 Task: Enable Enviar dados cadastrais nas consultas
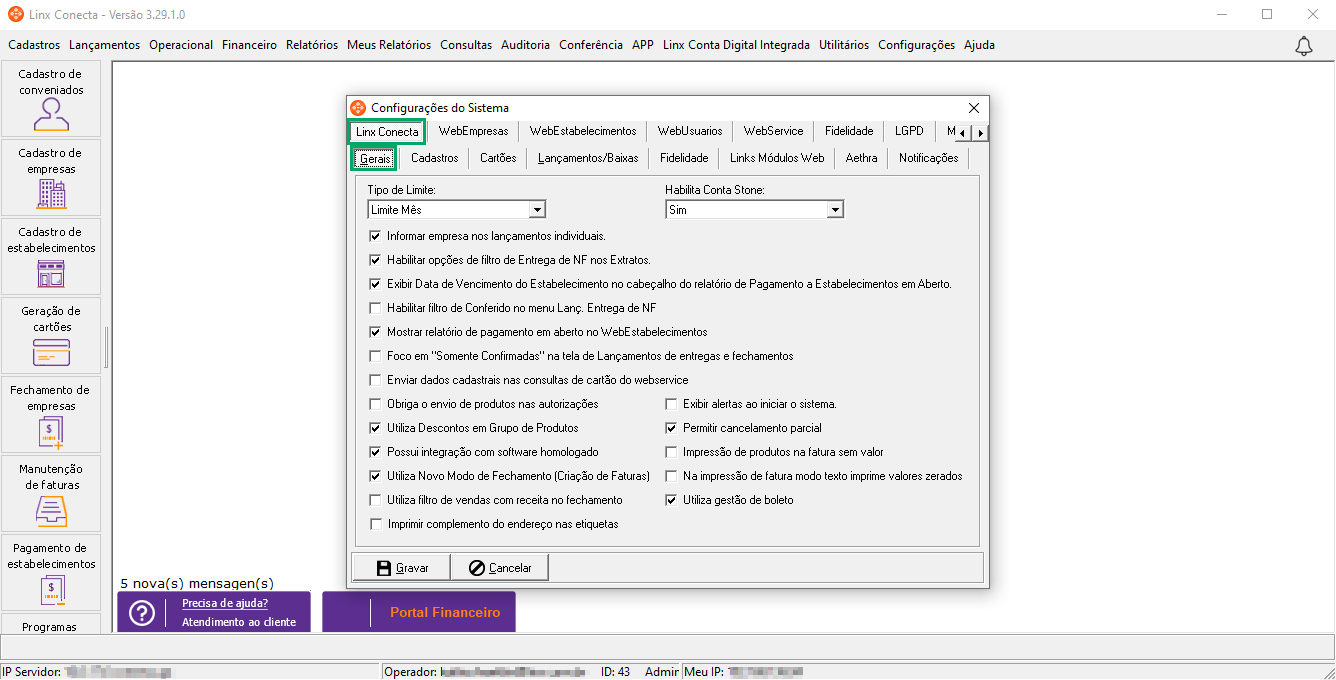376,380
